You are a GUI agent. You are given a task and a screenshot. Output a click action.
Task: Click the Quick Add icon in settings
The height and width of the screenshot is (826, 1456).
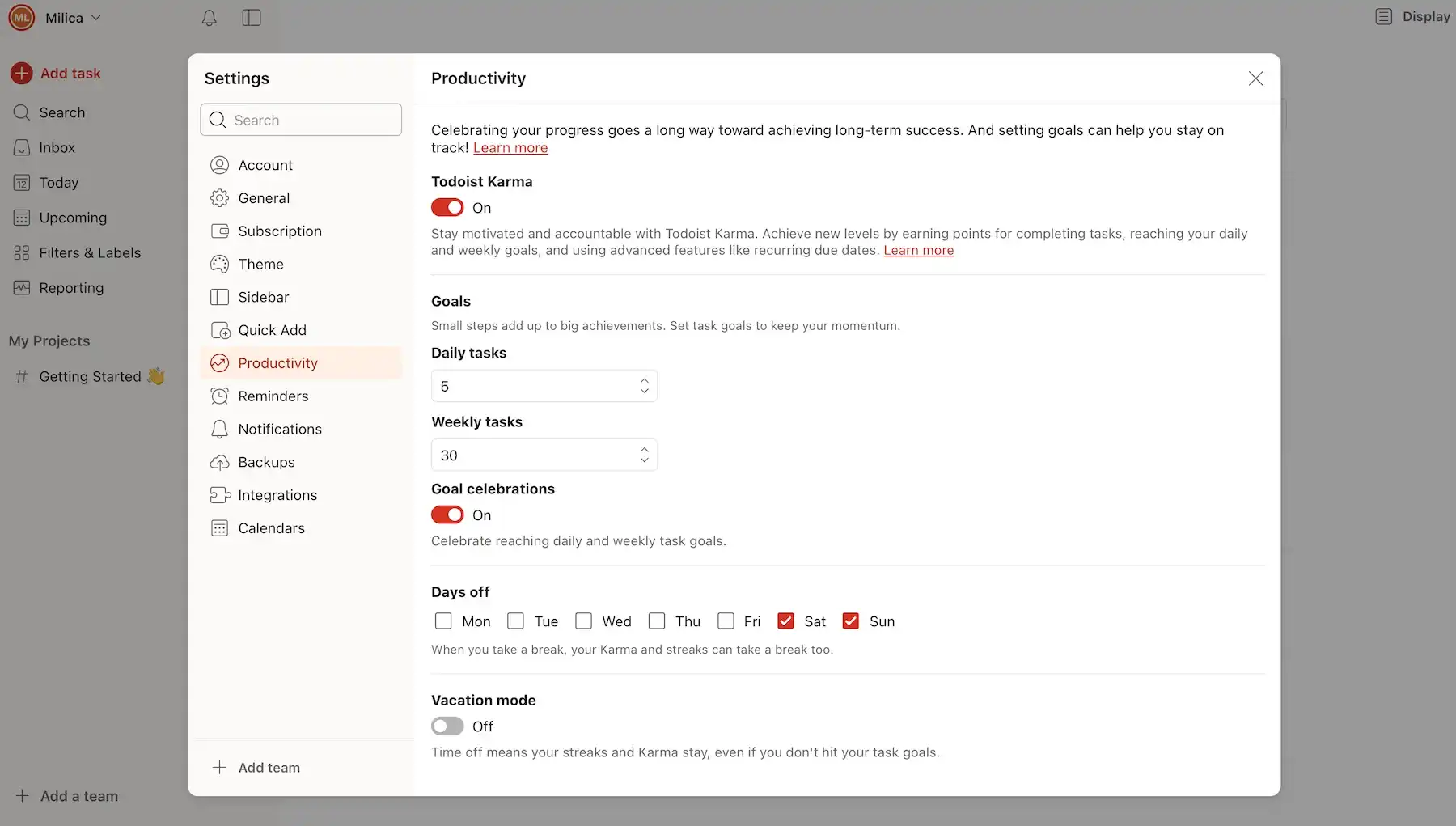220,330
